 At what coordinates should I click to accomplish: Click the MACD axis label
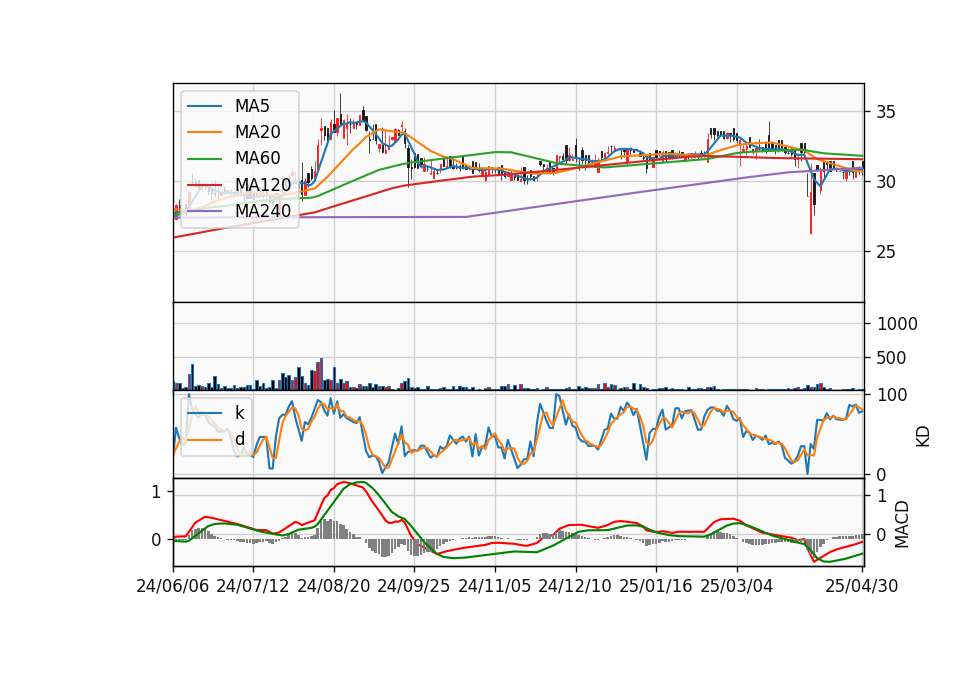[x=902, y=524]
